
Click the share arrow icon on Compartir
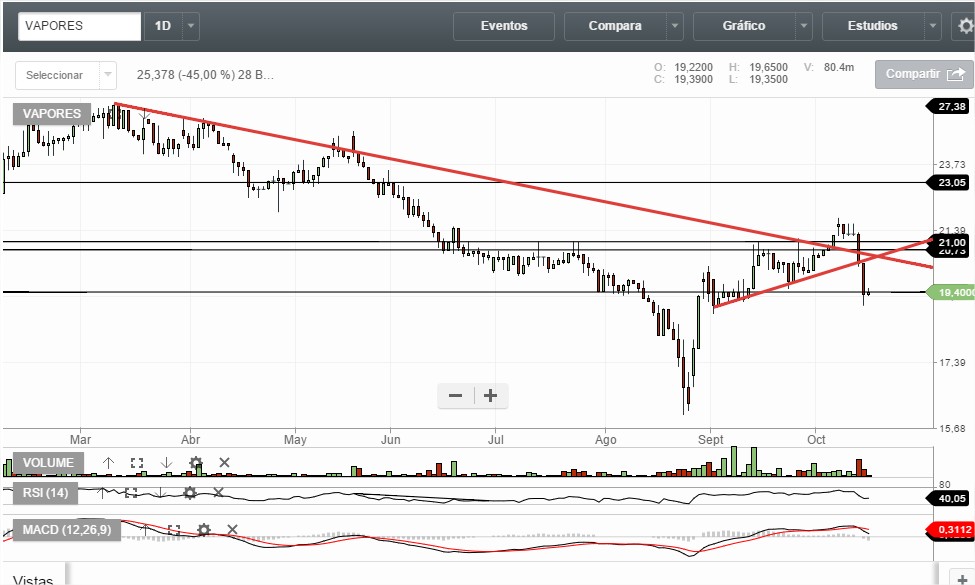[x=956, y=75]
